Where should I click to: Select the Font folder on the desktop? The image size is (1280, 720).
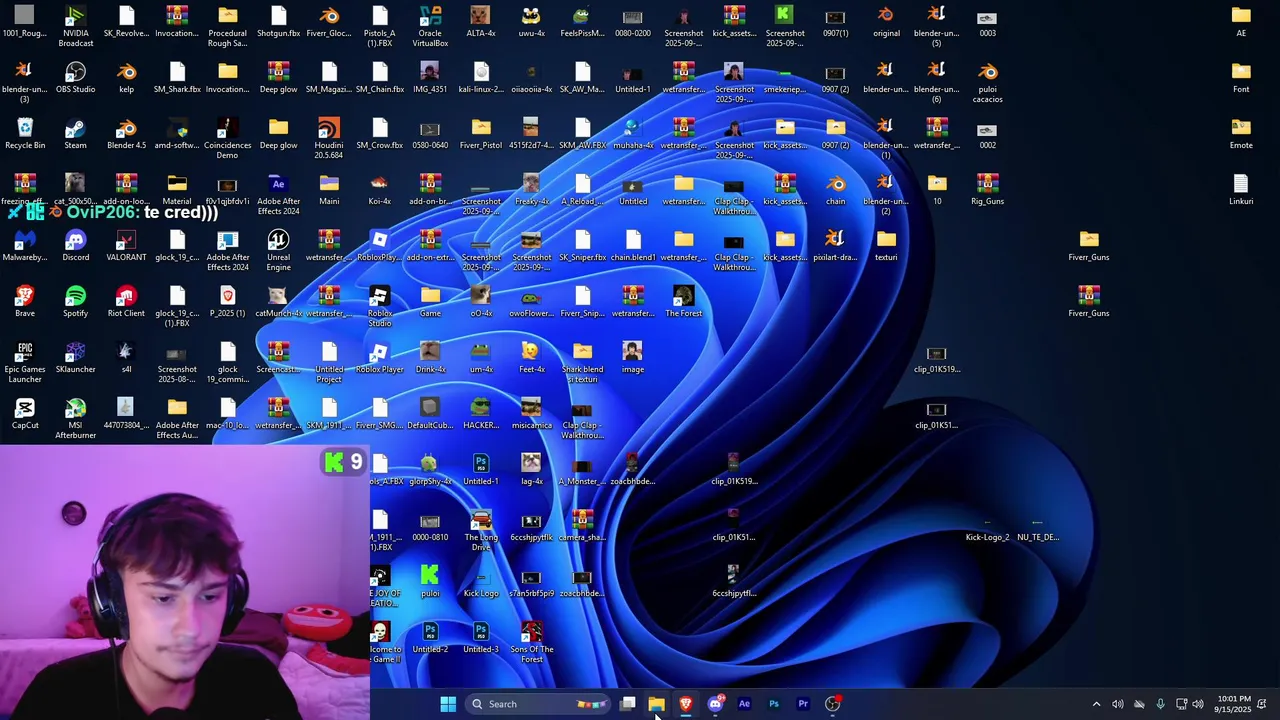1241,77
